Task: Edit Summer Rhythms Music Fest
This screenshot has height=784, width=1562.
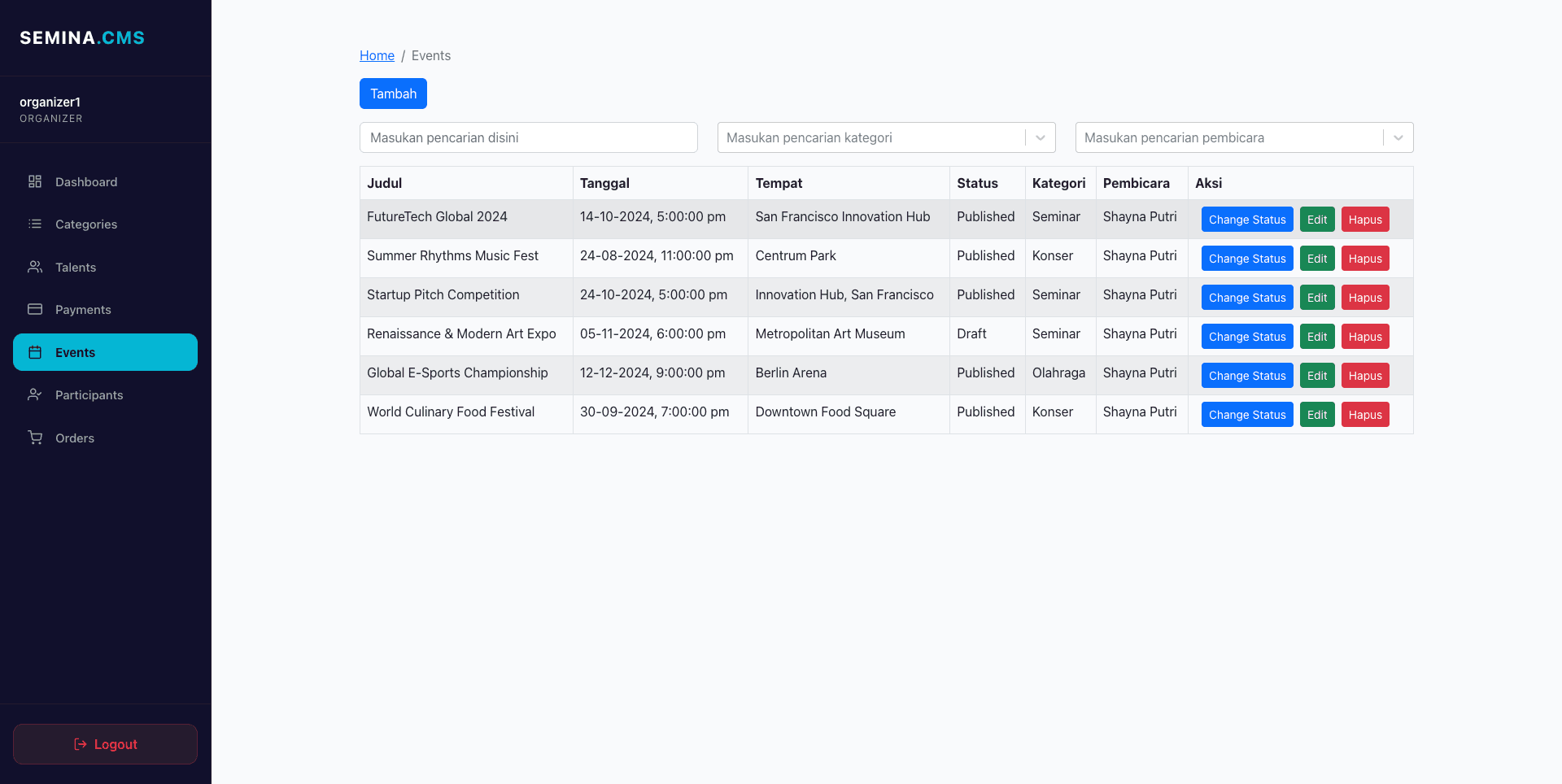Action: 1317,259
